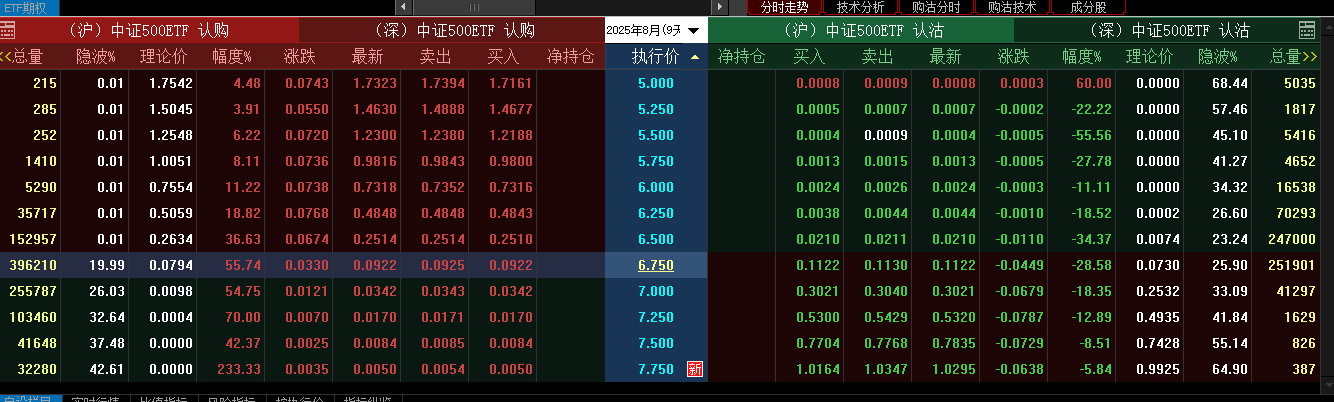The height and width of the screenshot is (402, 1334).
Task: Sort calls by the 隐波% column
Action: click(96, 57)
